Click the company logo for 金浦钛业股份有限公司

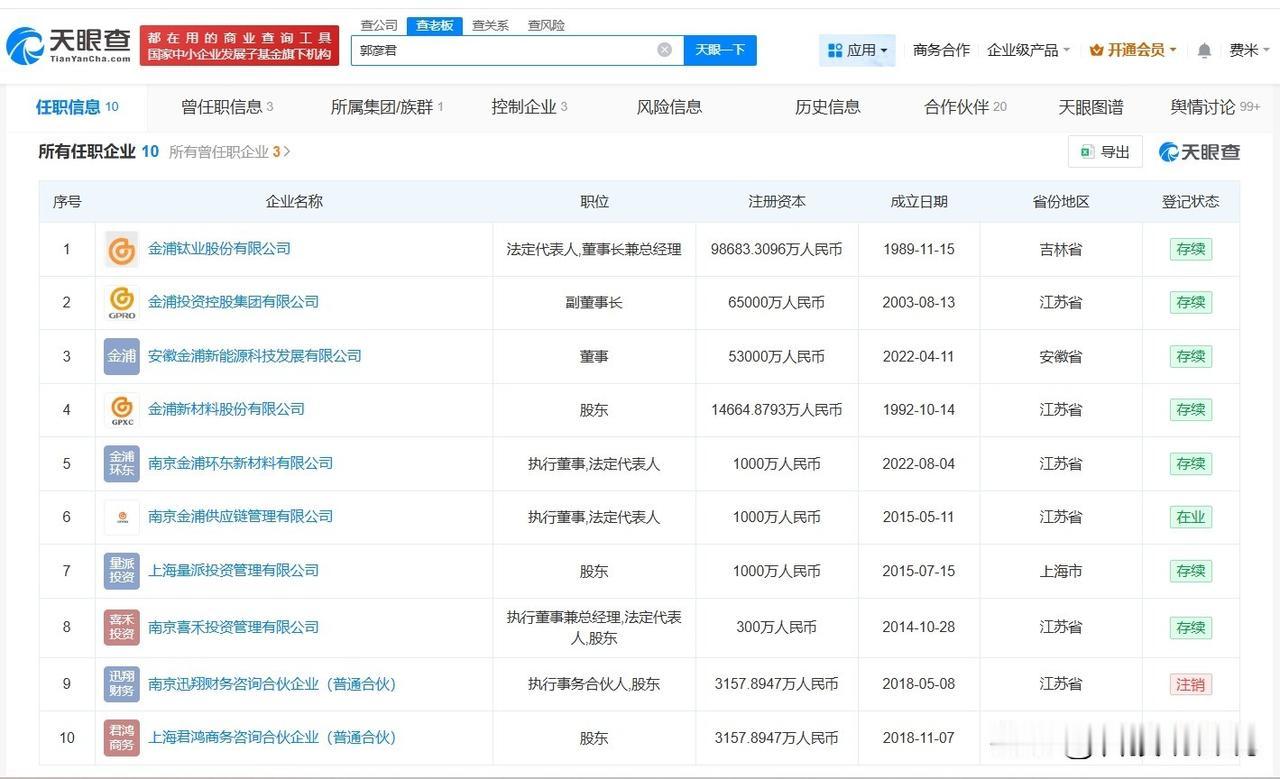tap(122, 249)
